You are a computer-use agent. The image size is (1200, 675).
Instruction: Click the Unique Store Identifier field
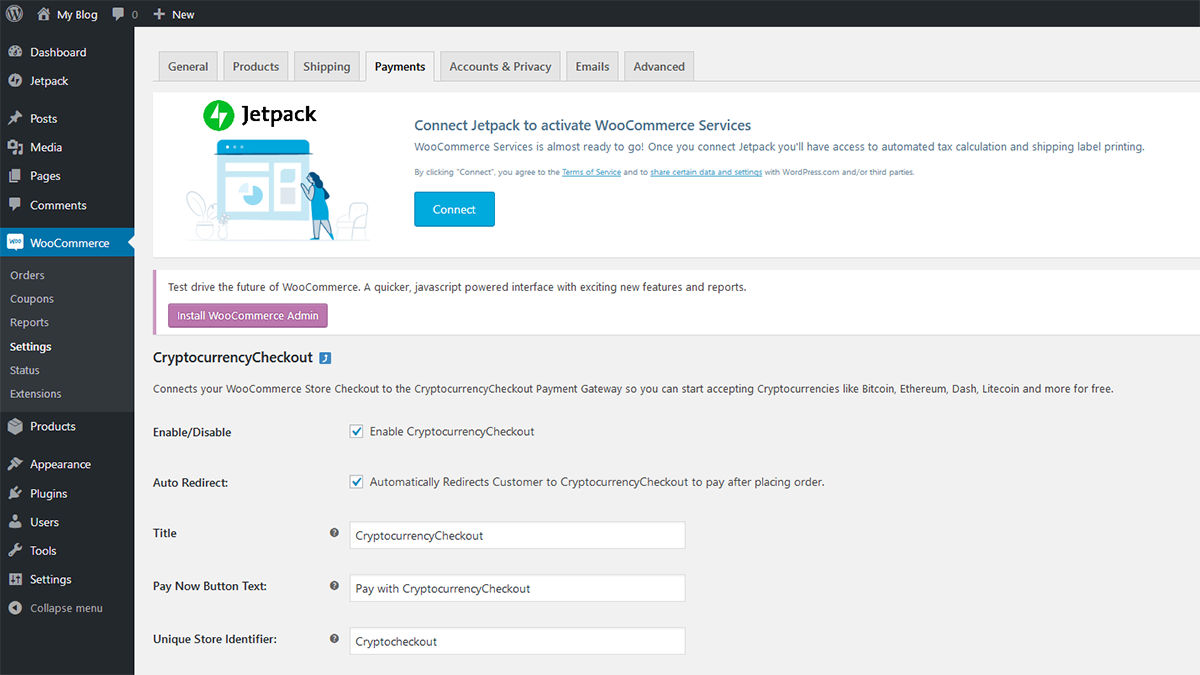click(517, 641)
